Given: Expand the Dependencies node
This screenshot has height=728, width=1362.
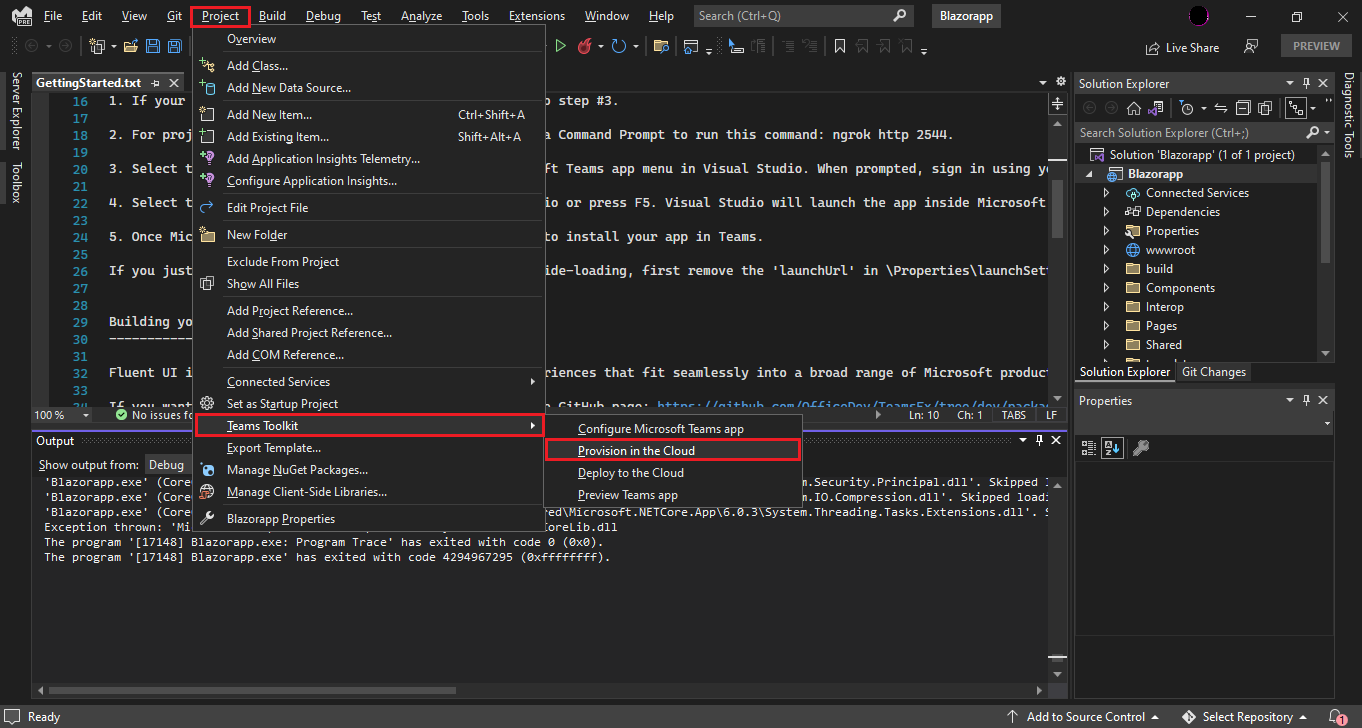Looking at the screenshot, I should [x=1106, y=212].
